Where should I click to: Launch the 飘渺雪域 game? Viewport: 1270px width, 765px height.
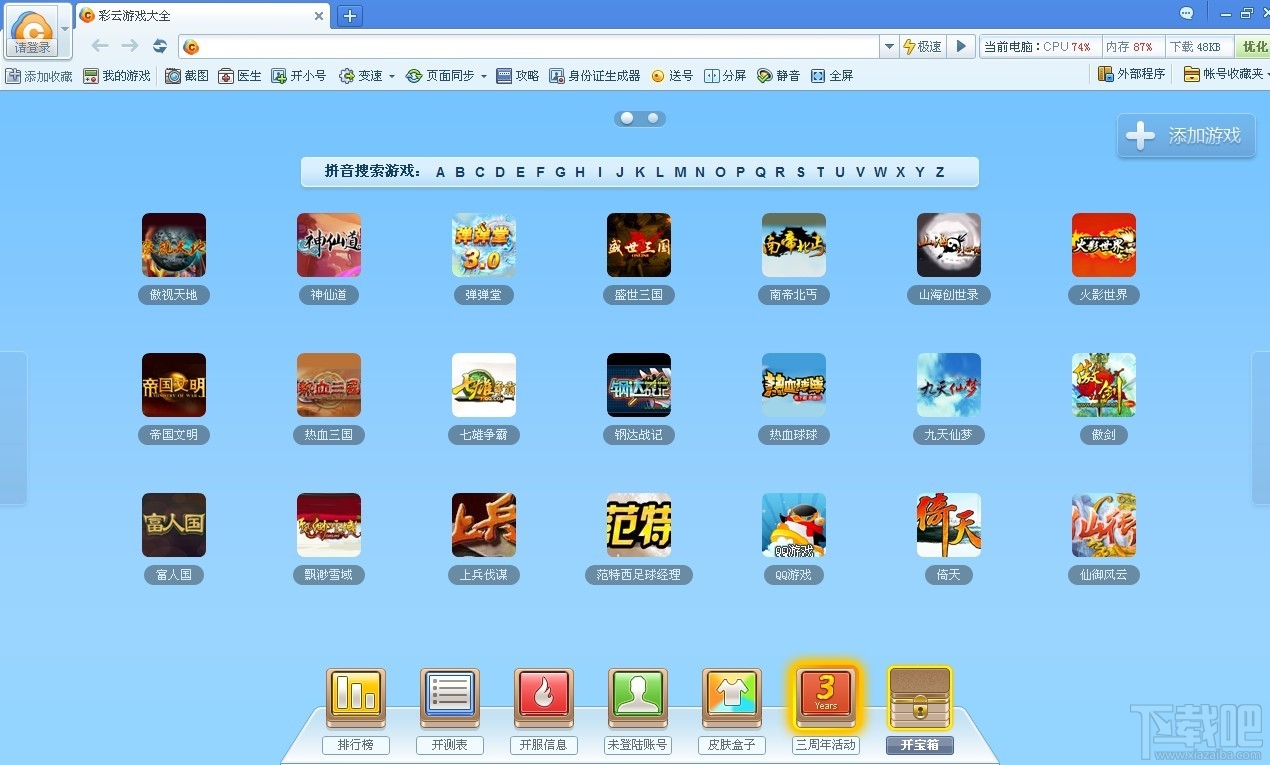[329, 525]
